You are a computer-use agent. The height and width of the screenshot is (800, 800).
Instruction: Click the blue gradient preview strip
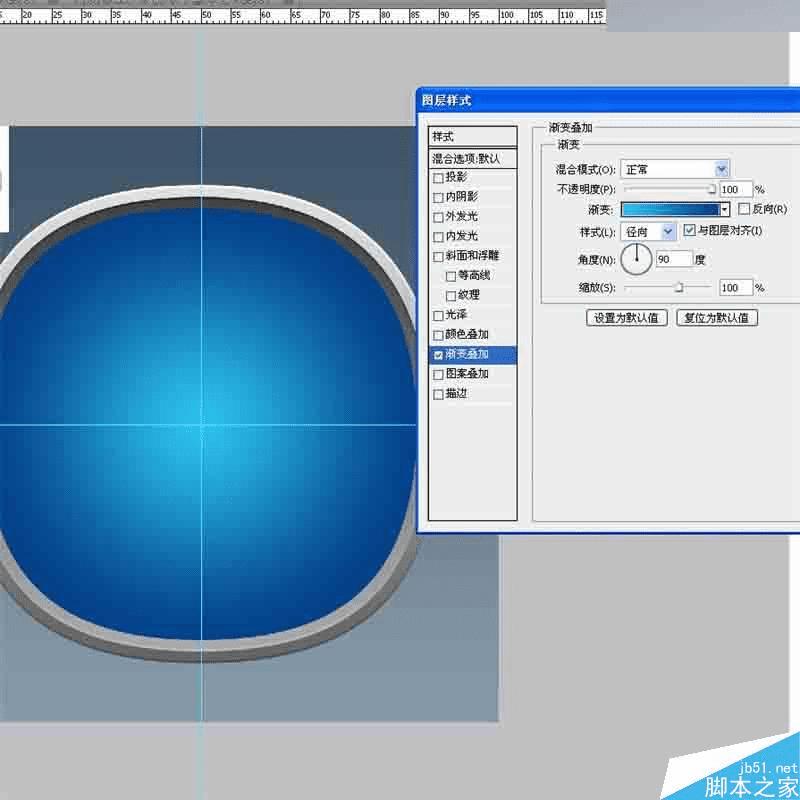pyautogui.click(x=670, y=208)
